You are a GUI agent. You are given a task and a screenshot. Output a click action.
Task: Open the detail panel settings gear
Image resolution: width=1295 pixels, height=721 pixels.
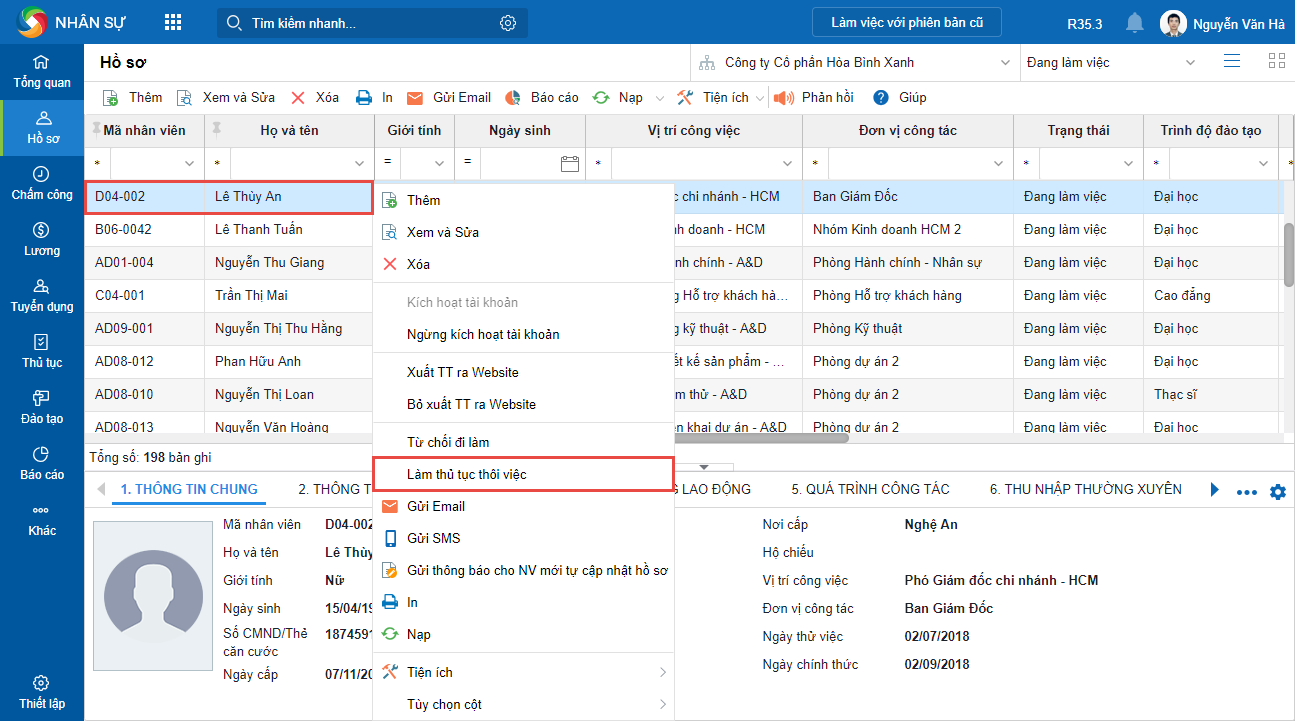pyautogui.click(x=1277, y=492)
